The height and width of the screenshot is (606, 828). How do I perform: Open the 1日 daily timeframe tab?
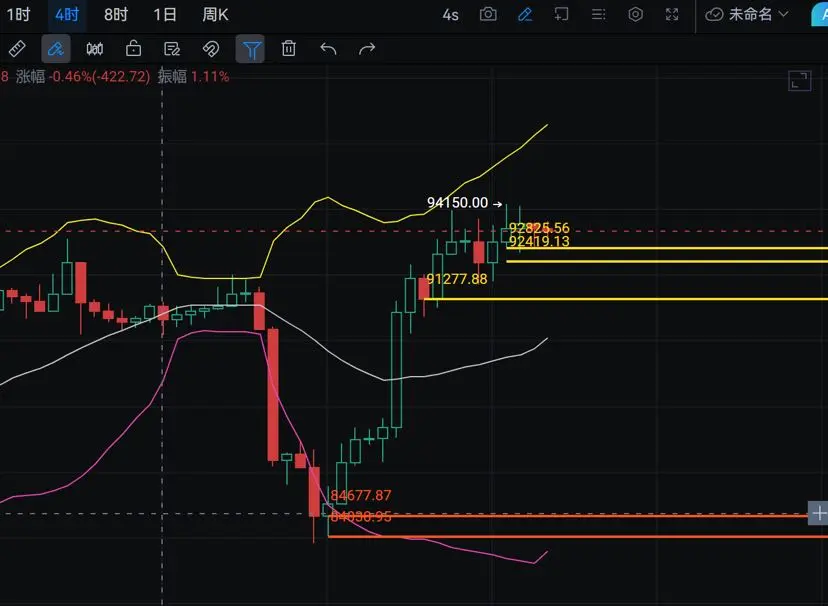[165, 15]
